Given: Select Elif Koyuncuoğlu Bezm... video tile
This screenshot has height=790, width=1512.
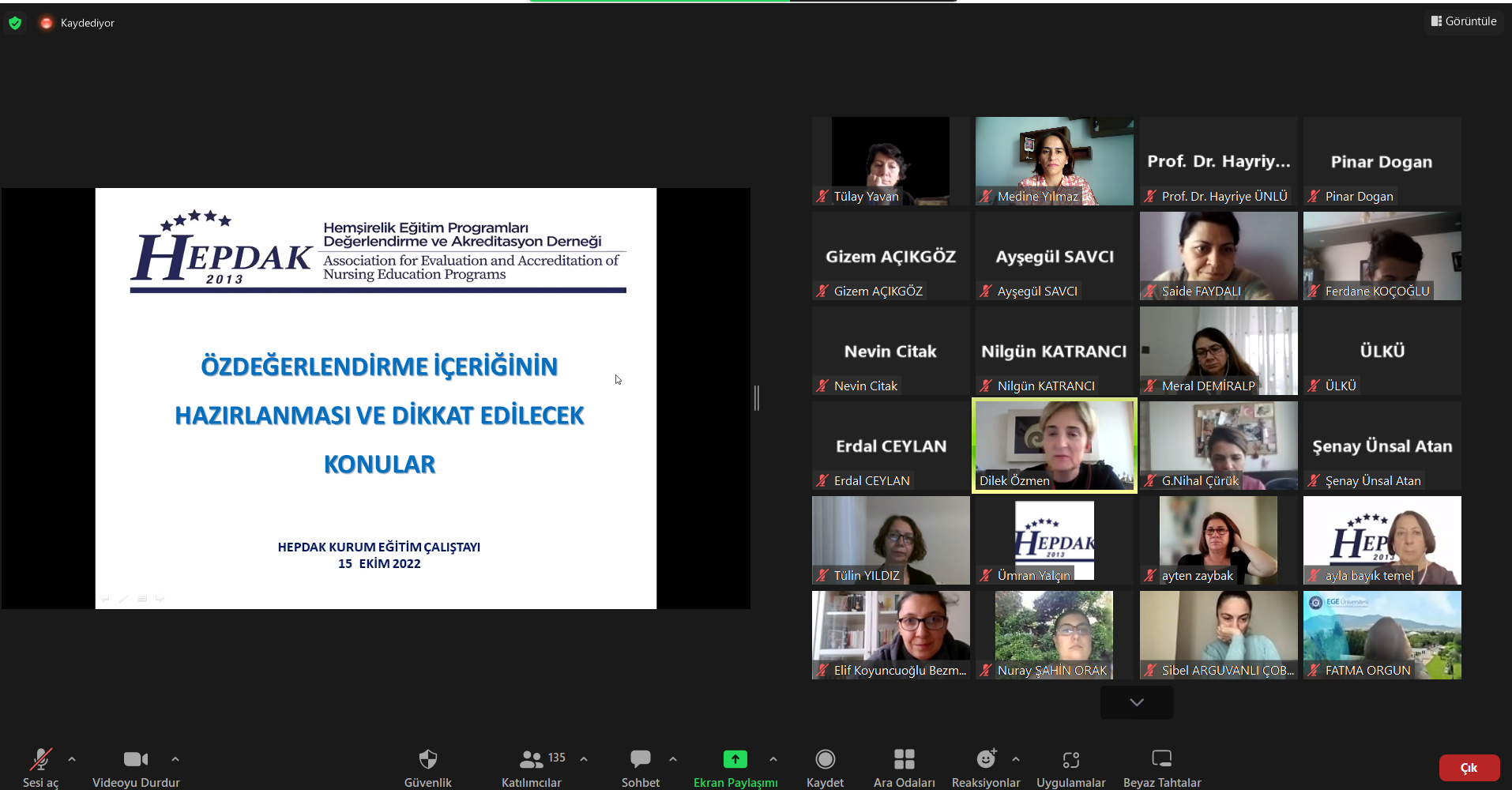Looking at the screenshot, I should coord(891,635).
